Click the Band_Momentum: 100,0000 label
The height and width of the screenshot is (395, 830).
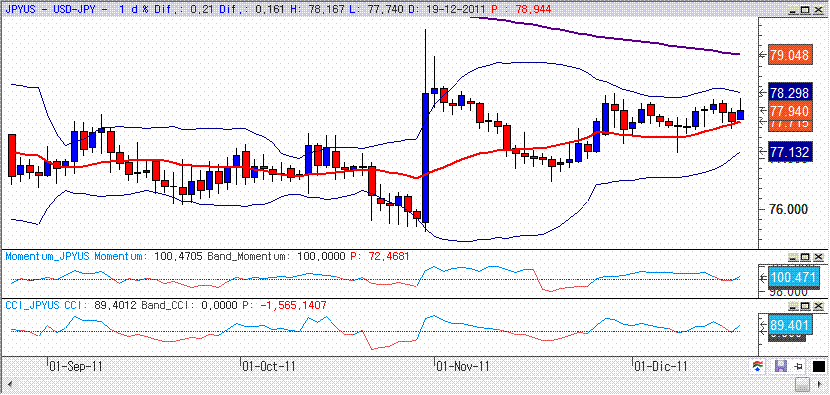coord(277,256)
